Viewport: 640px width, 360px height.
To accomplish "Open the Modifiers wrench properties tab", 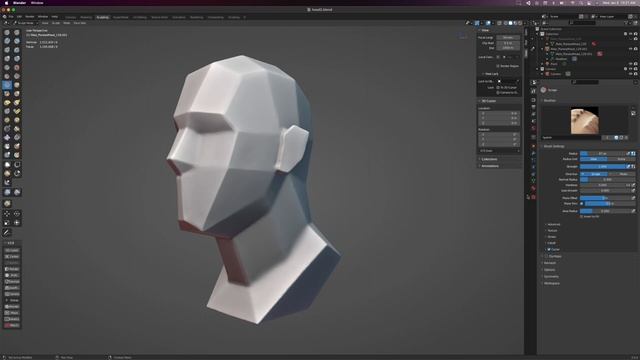I will pyautogui.click(x=533, y=153).
